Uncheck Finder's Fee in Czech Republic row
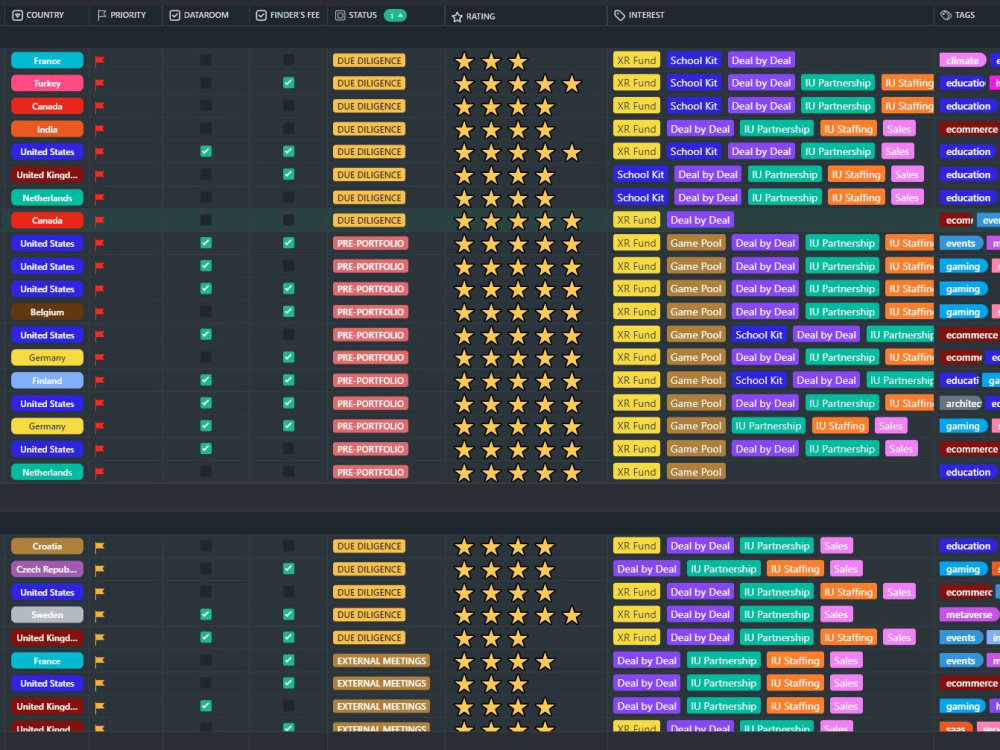 [x=289, y=569]
